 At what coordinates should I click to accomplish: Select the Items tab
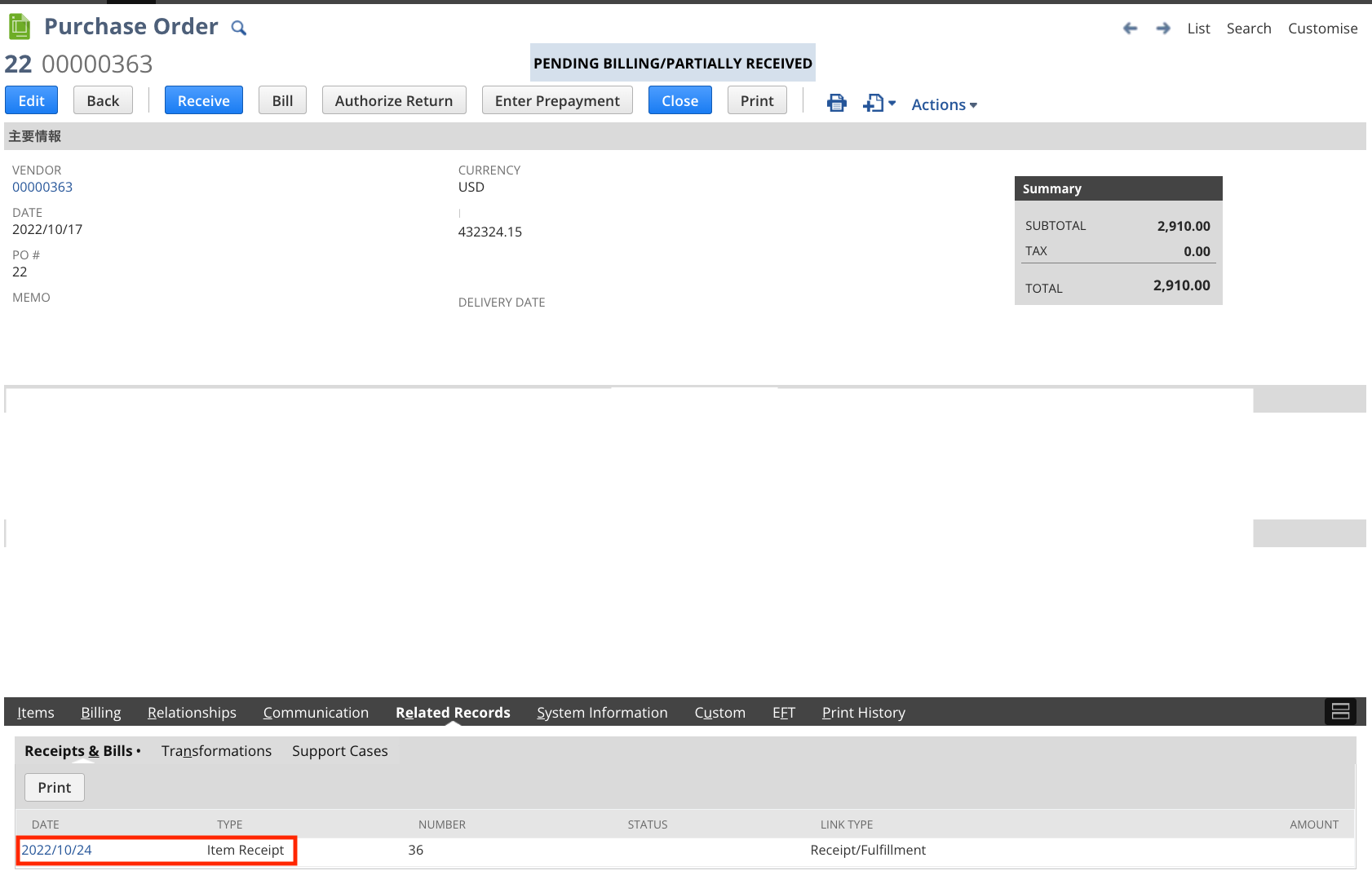tap(36, 712)
